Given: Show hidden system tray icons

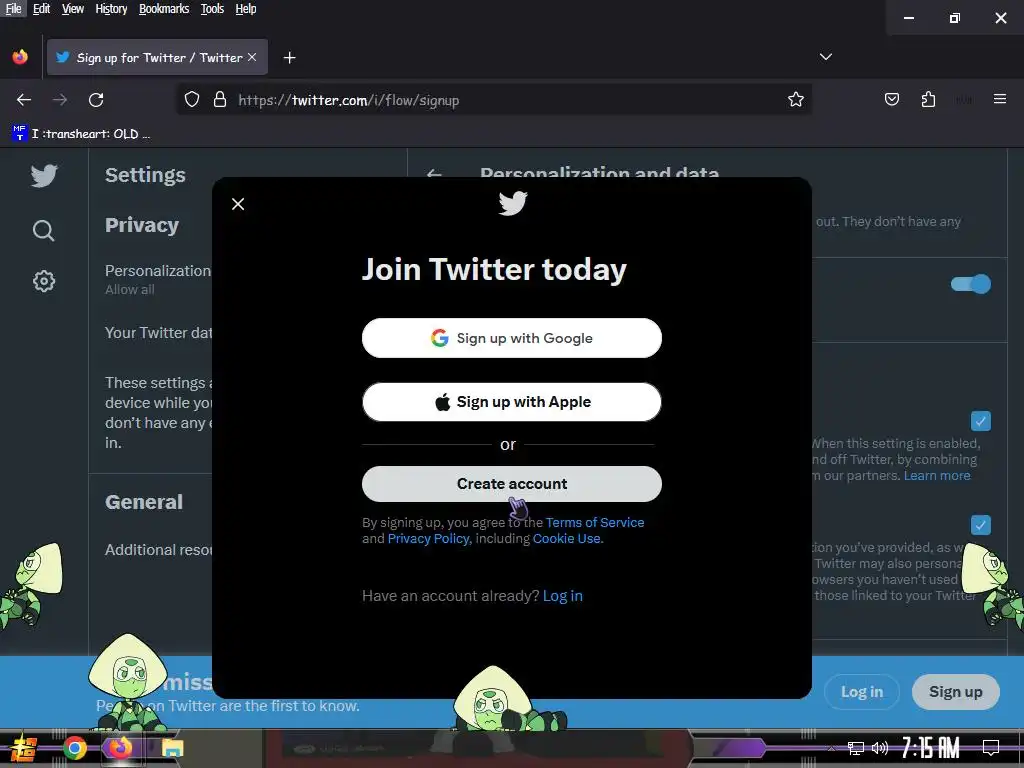Looking at the screenshot, I should coord(831,748).
